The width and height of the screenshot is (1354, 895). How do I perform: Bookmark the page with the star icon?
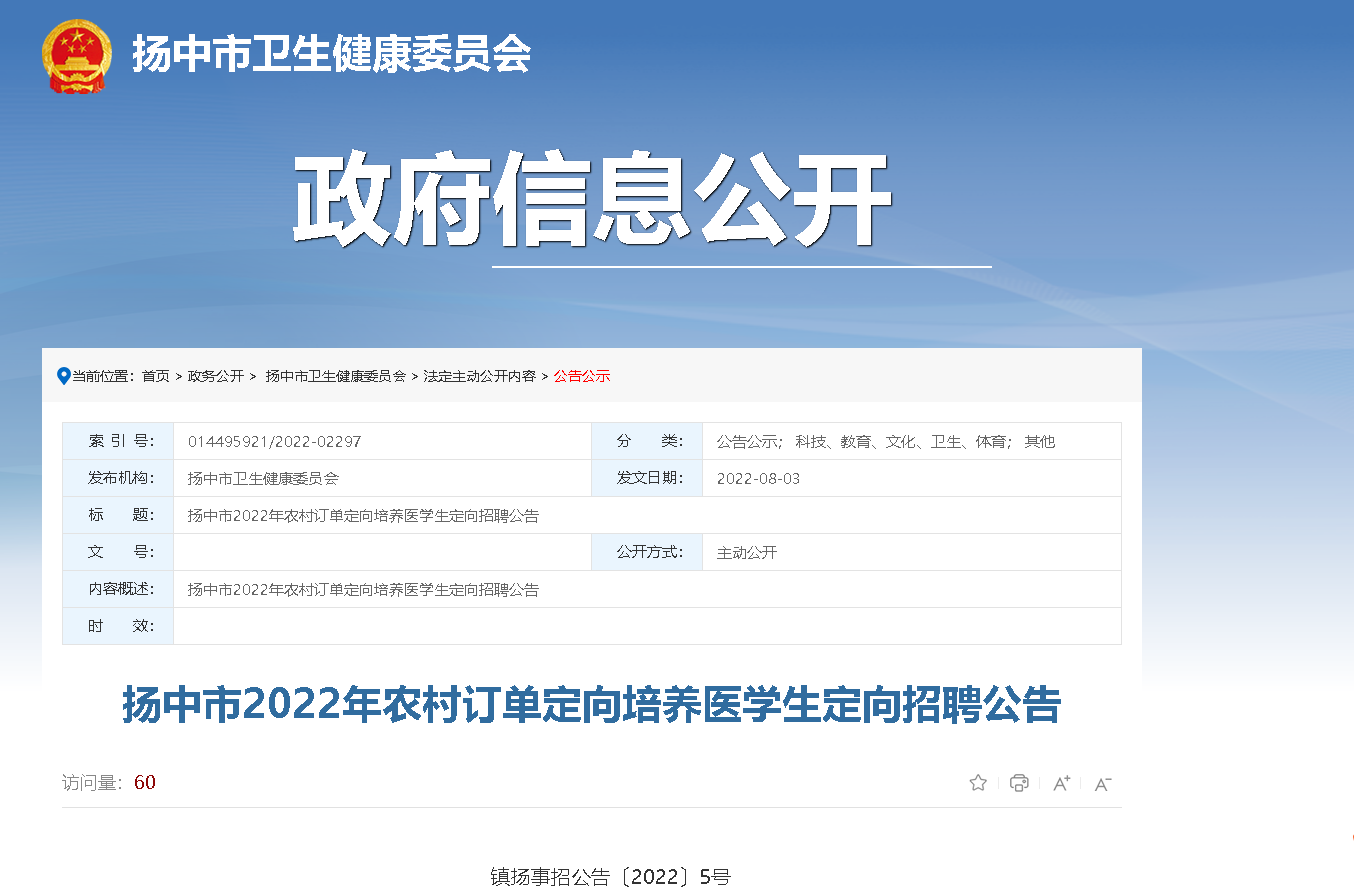point(978,782)
